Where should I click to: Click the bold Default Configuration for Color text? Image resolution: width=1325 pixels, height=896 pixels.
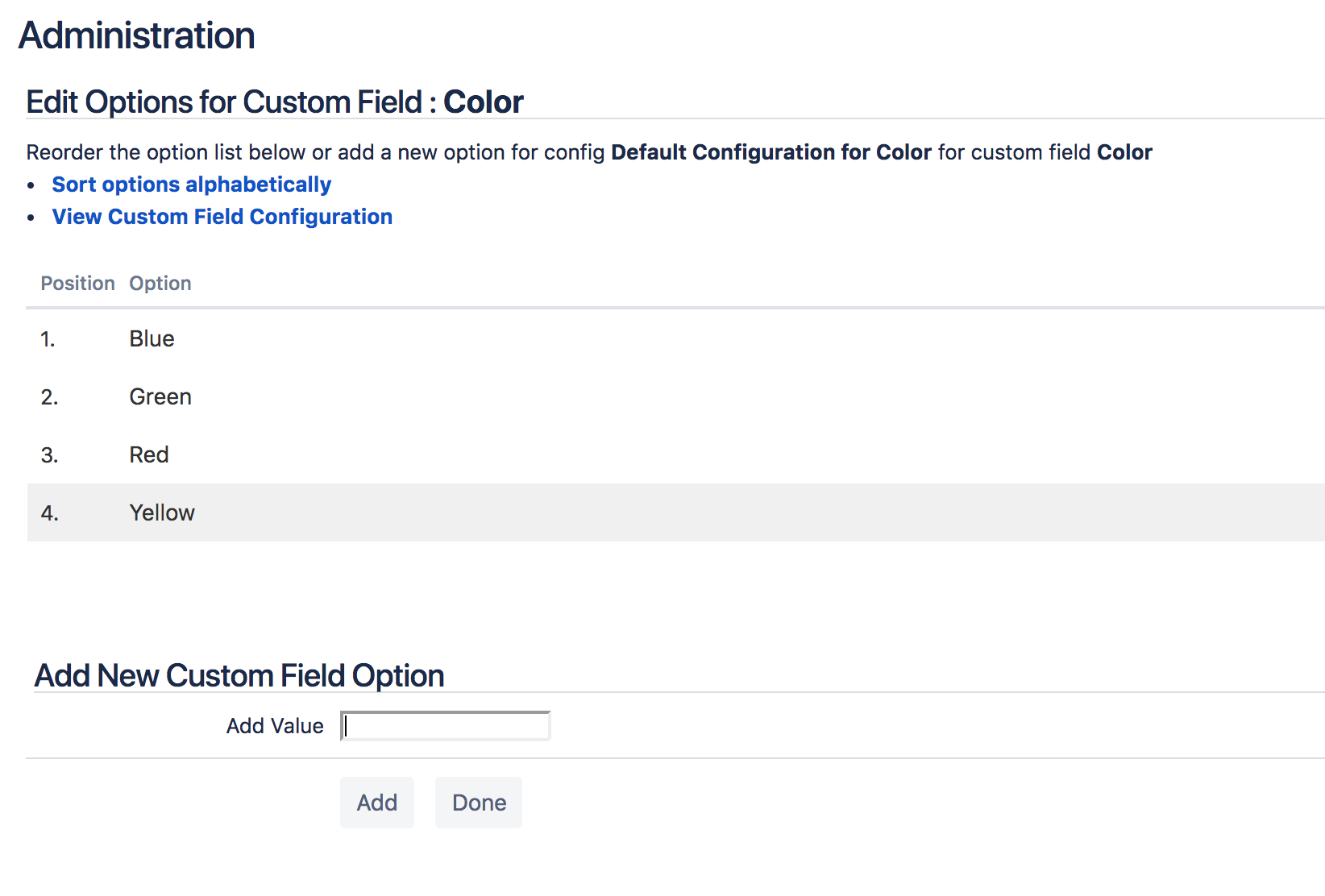[770, 152]
